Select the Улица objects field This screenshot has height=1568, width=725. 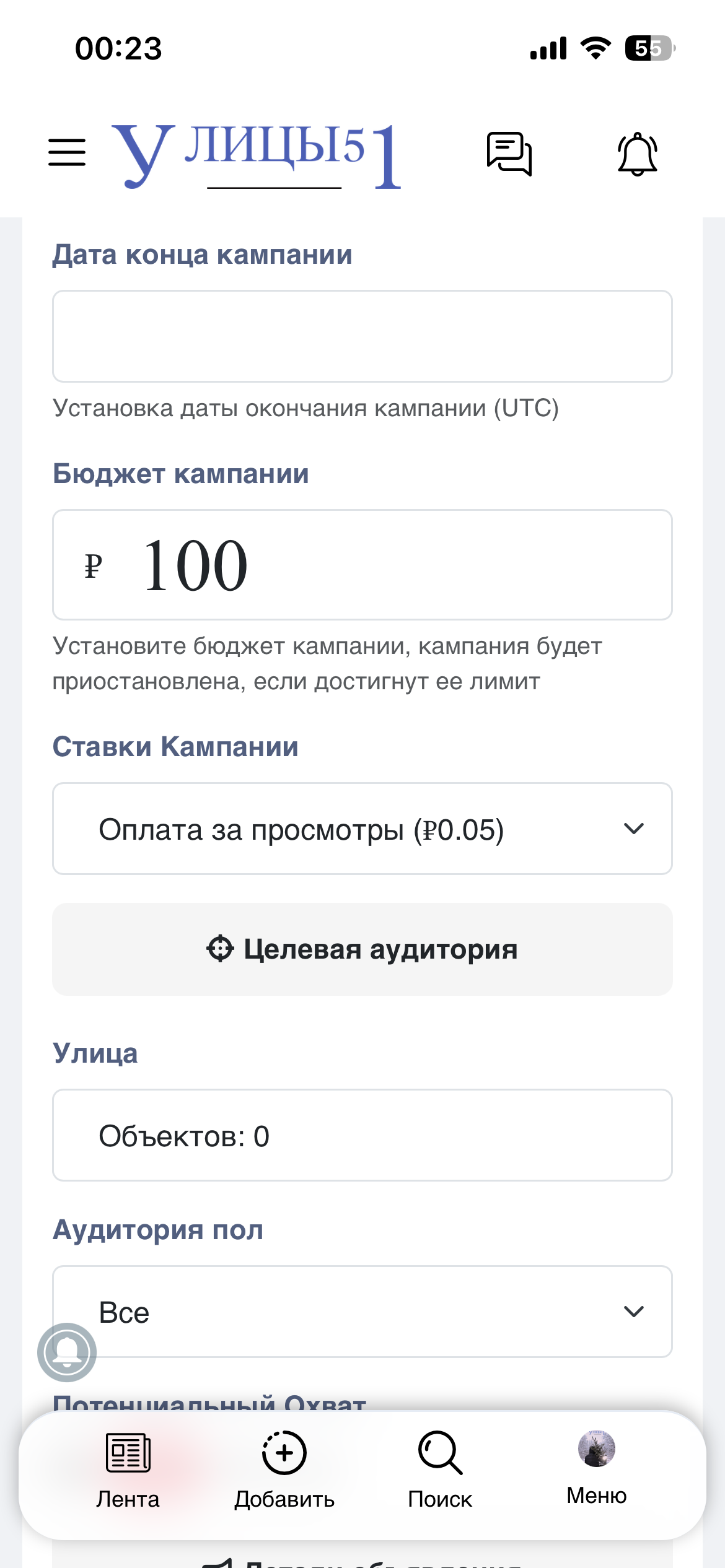tap(362, 1135)
